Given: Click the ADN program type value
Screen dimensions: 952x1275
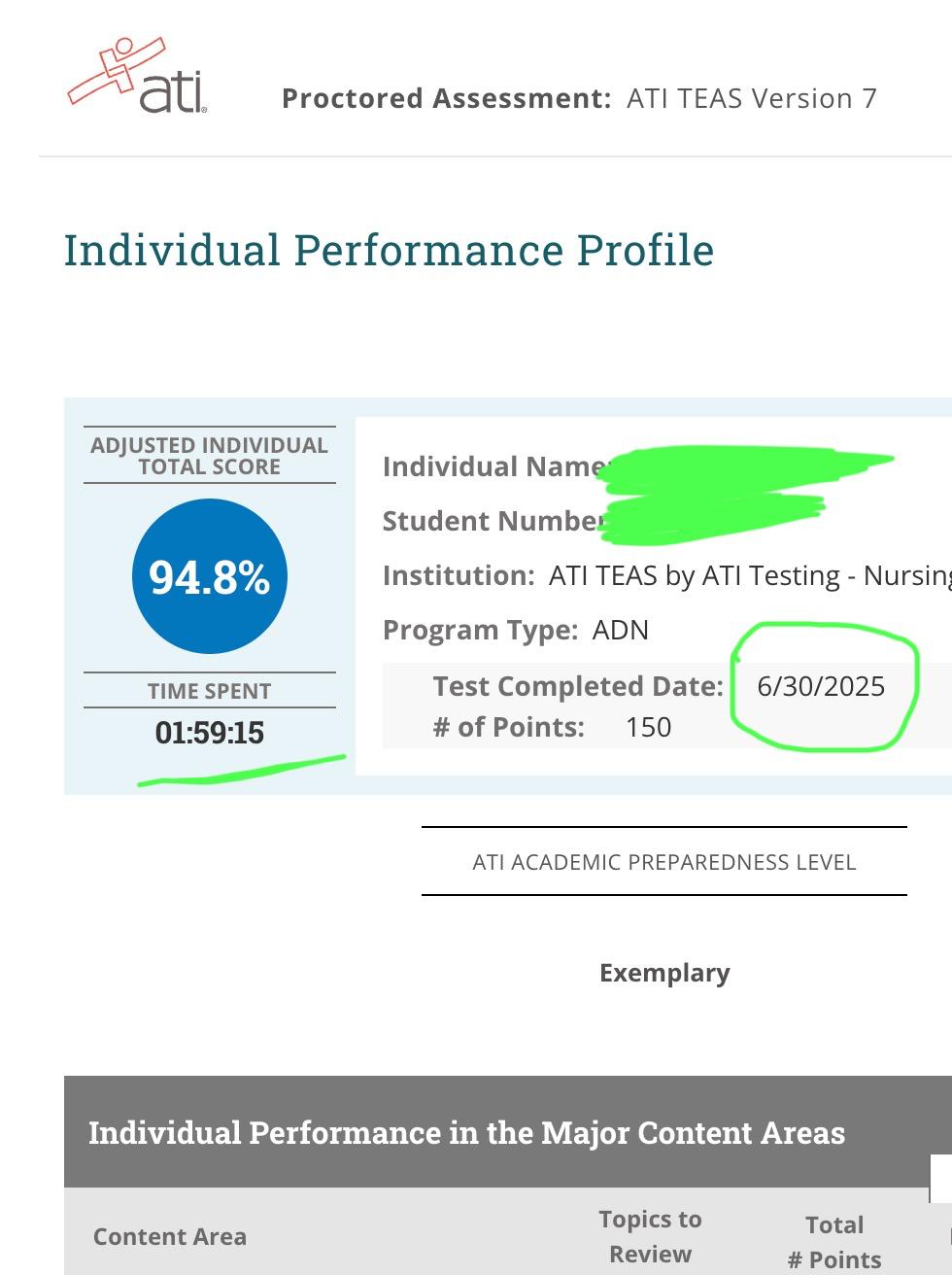Looking at the screenshot, I should tap(621, 630).
